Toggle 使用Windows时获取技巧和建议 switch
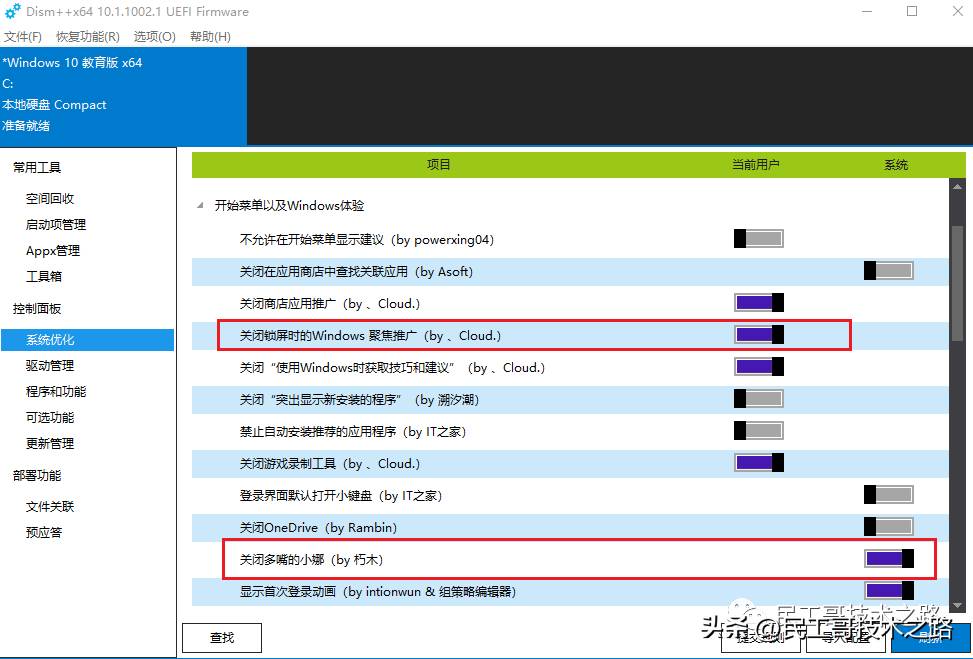The height and width of the screenshot is (659, 973). click(758, 367)
